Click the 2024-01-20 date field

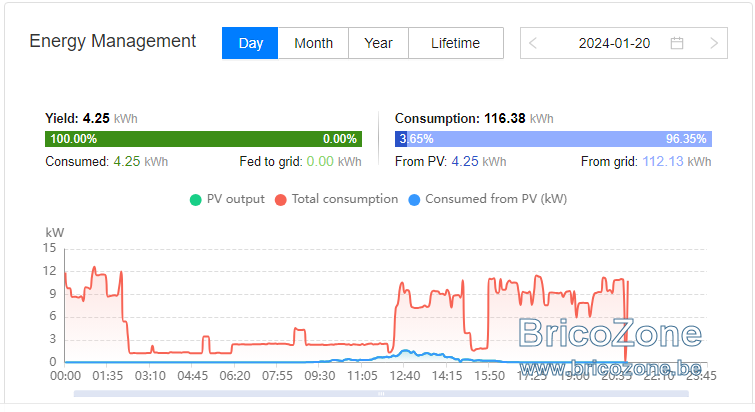(x=614, y=43)
